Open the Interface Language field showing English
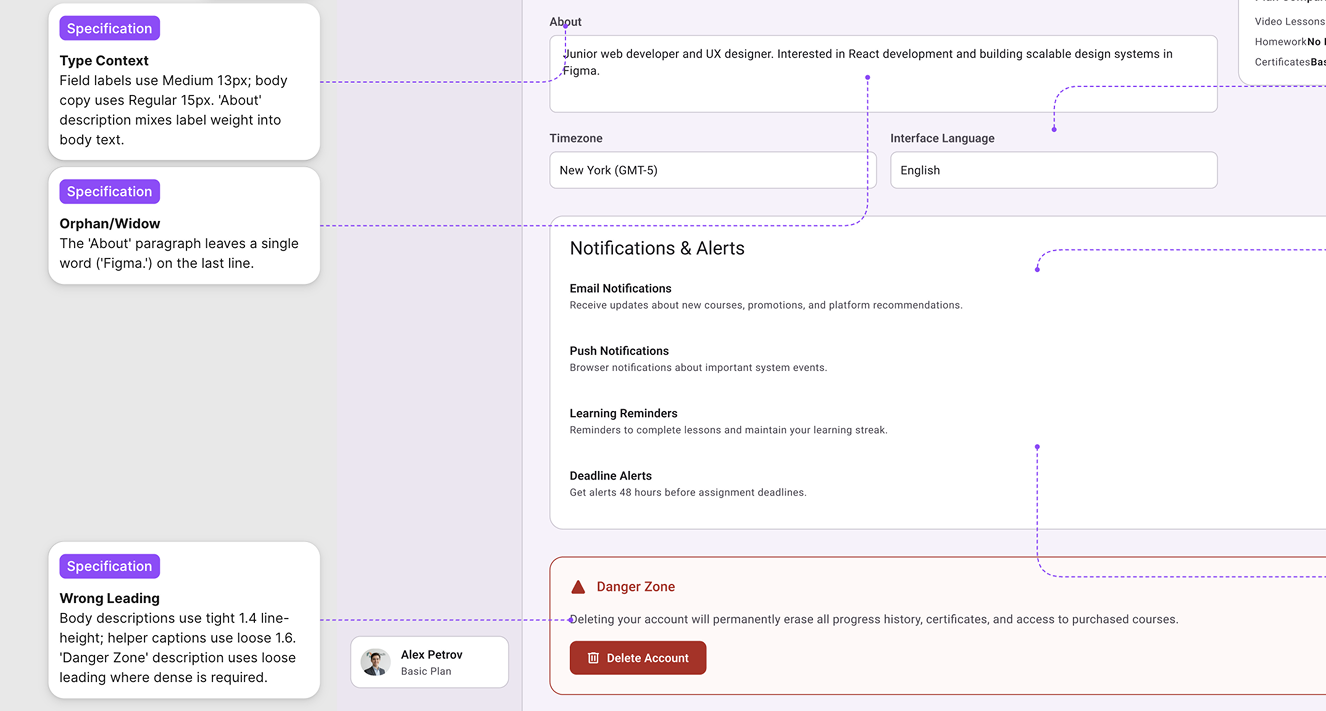The height and width of the screenshot is (711, 1326). pyautogui.click(x=1054, y=170)
